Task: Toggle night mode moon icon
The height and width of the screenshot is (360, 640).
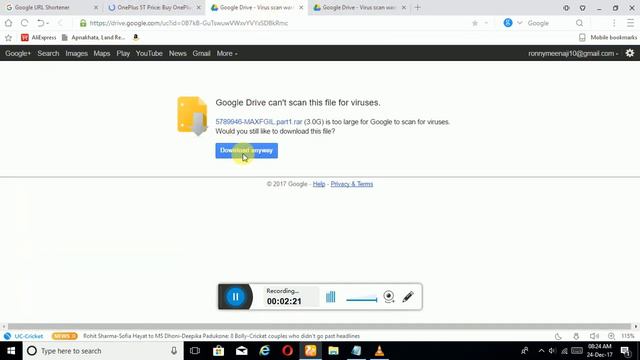Action: point(558,336)
